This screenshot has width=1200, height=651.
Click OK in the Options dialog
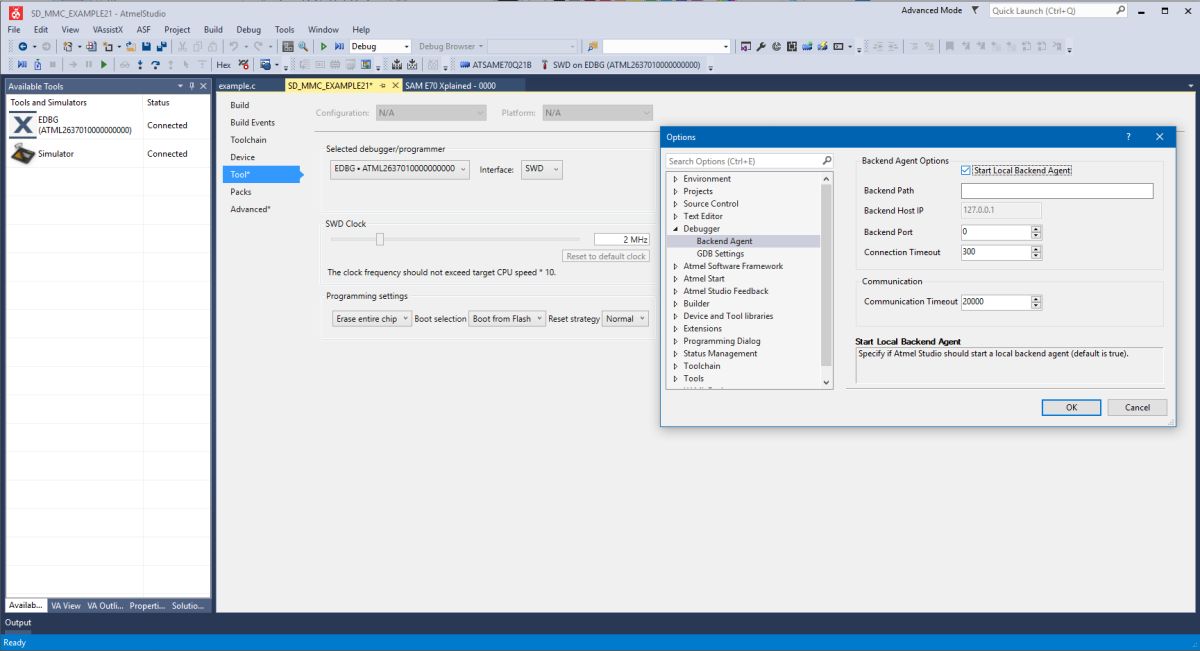(x=1071, y=407)
